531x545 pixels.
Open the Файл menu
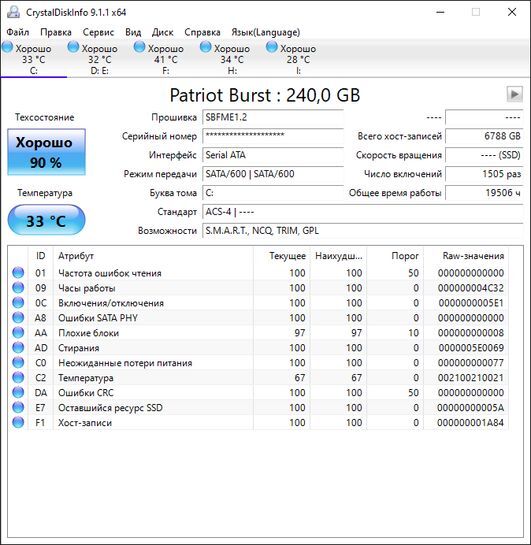point(18,32)
